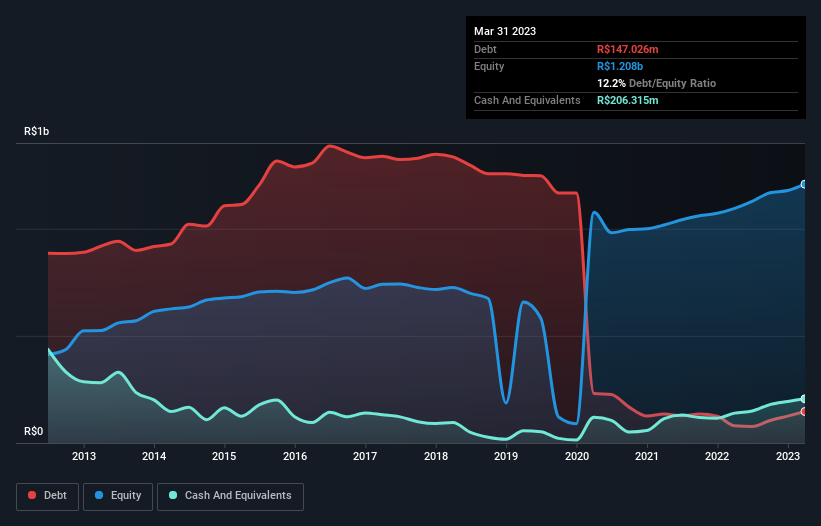Click the 2019 x-axis label

coord(506,456)
